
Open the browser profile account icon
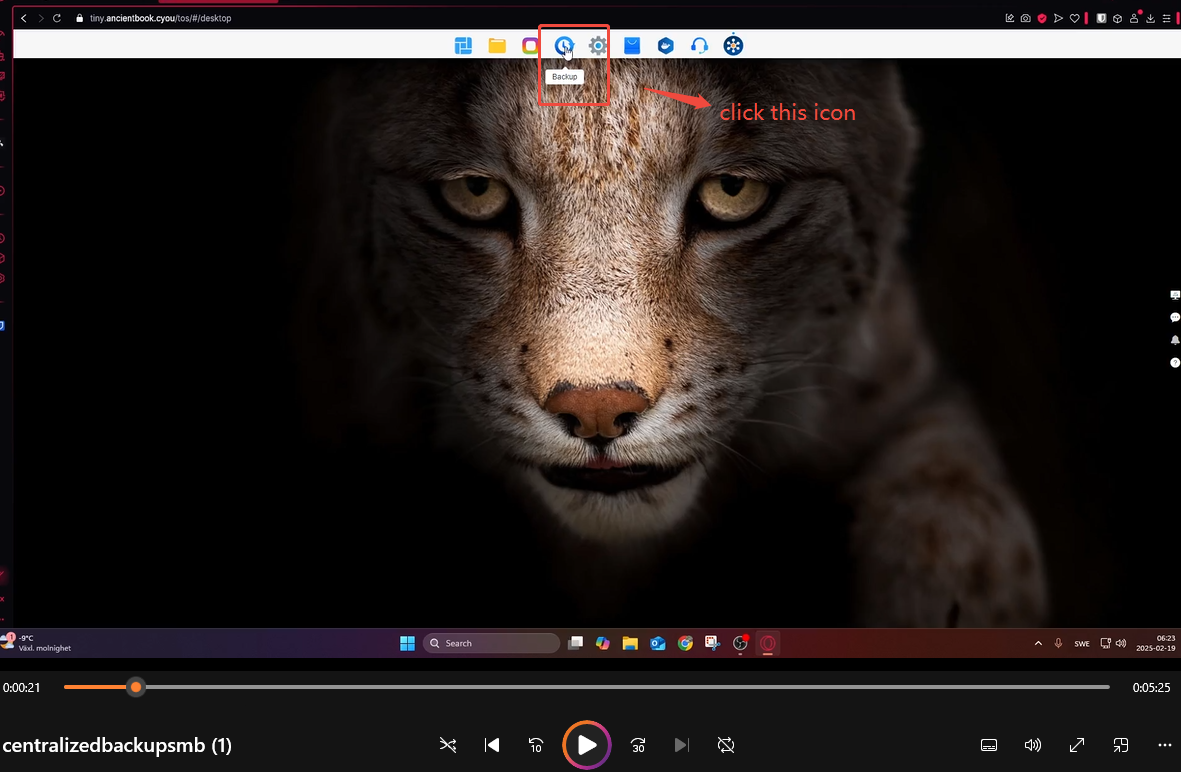[x=1134, y=18]
